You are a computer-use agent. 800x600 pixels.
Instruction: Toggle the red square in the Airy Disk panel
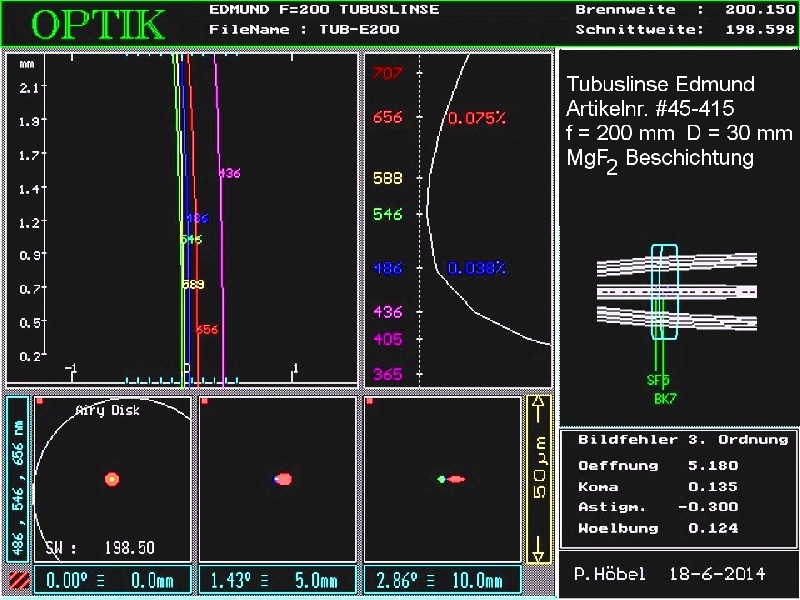(x=39, y=402)
